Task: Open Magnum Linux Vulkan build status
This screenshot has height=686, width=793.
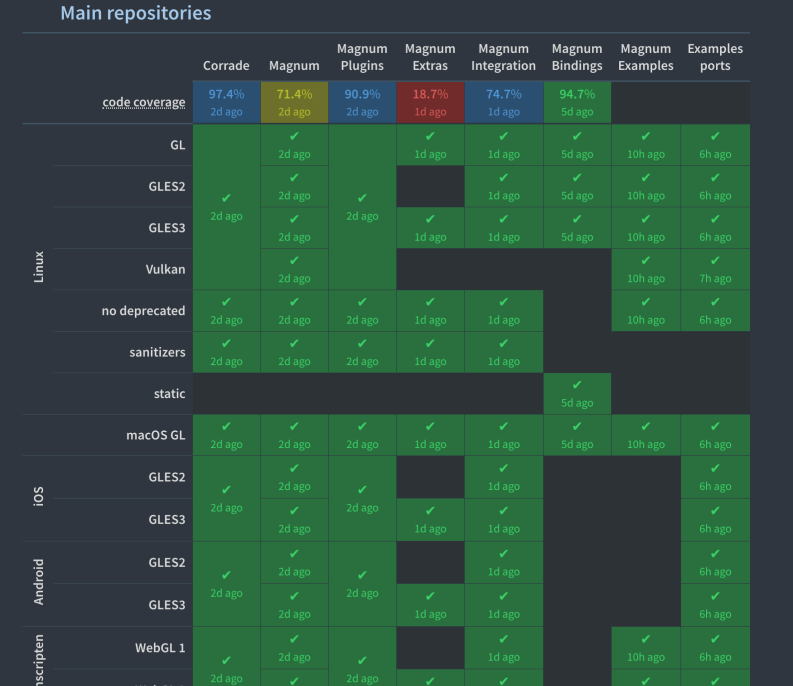Action: pyautogui.click(x=294, y=270)
